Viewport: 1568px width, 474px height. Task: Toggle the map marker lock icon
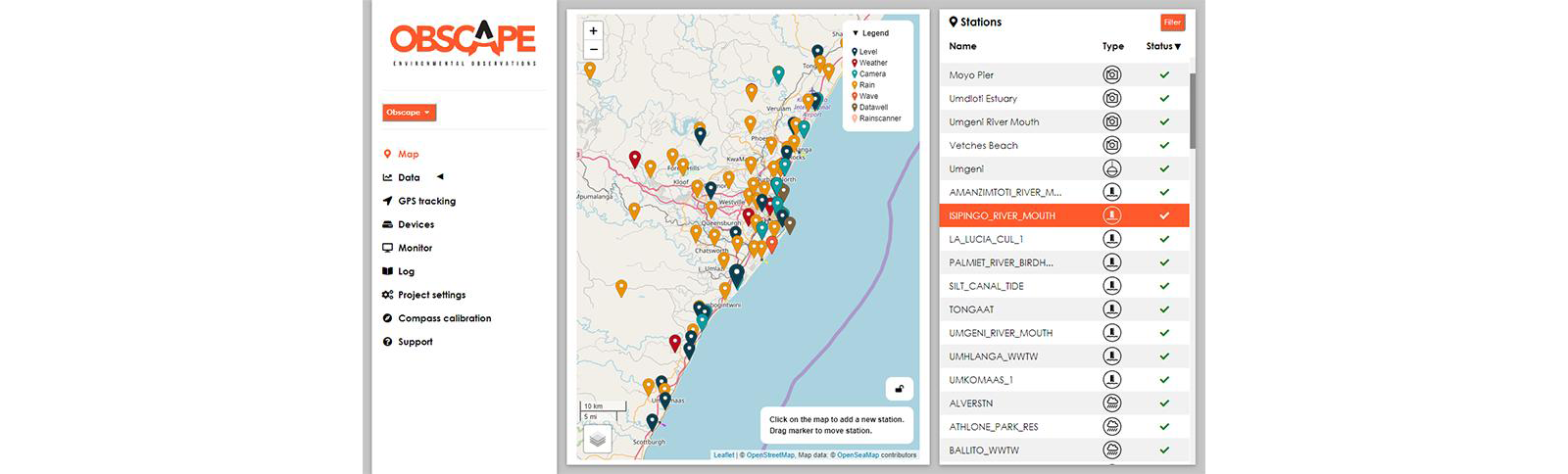coord(899,389)
